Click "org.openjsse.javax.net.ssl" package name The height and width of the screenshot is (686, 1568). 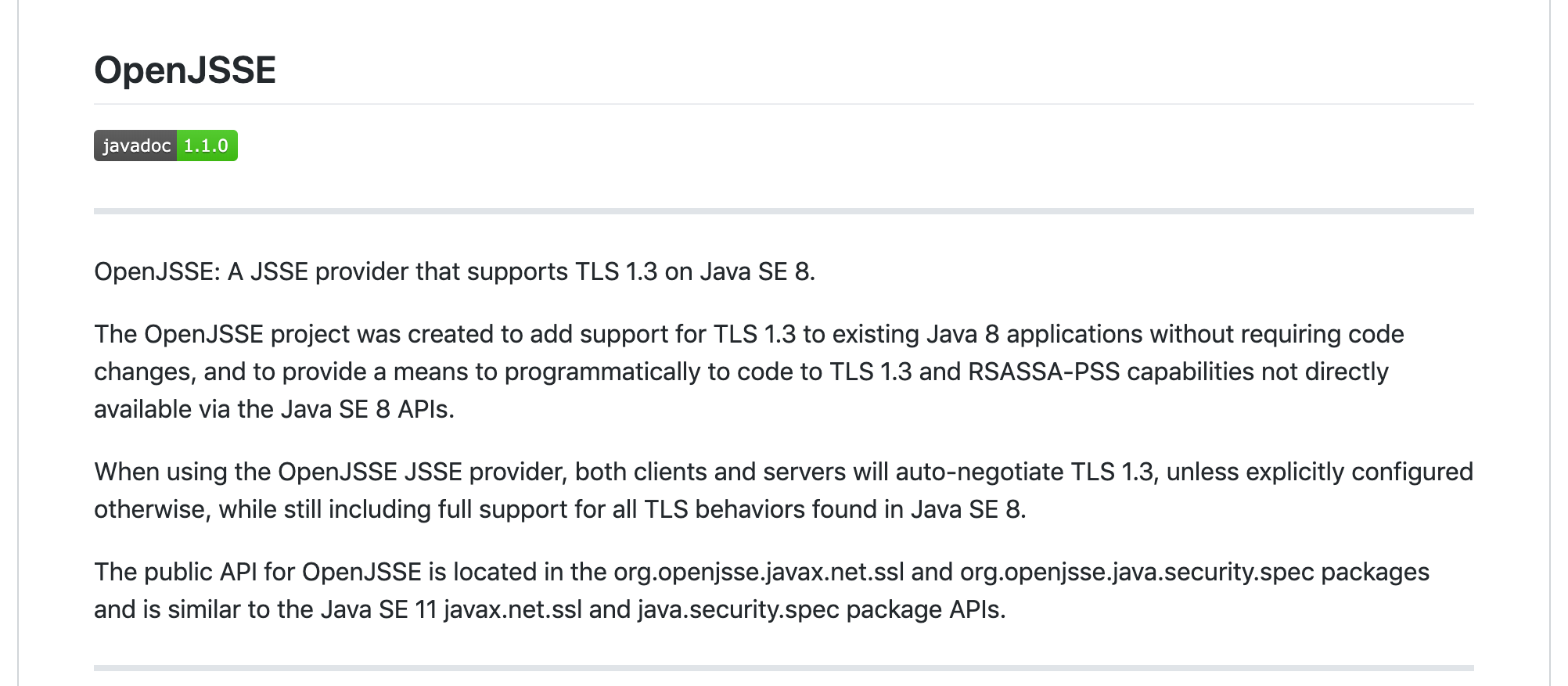(x=758, y=572)
